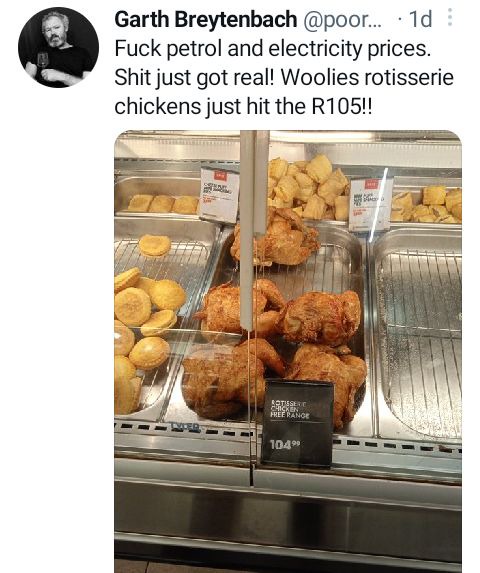
Task: Click the pile of pastry squares at top
Action: [x=308, y=186]
